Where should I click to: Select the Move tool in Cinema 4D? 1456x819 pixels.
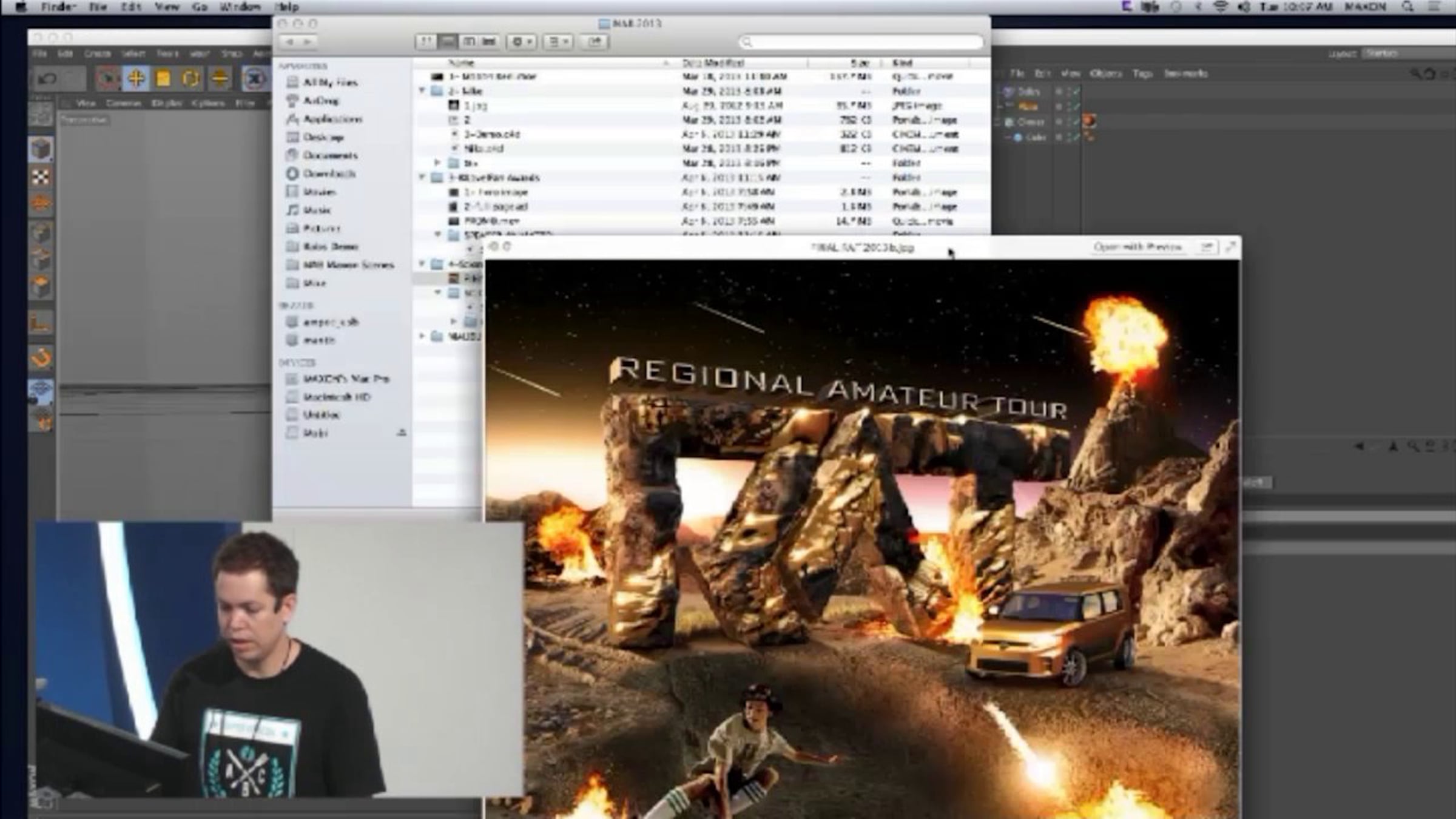pyautogui.click(x=136, y=78)
